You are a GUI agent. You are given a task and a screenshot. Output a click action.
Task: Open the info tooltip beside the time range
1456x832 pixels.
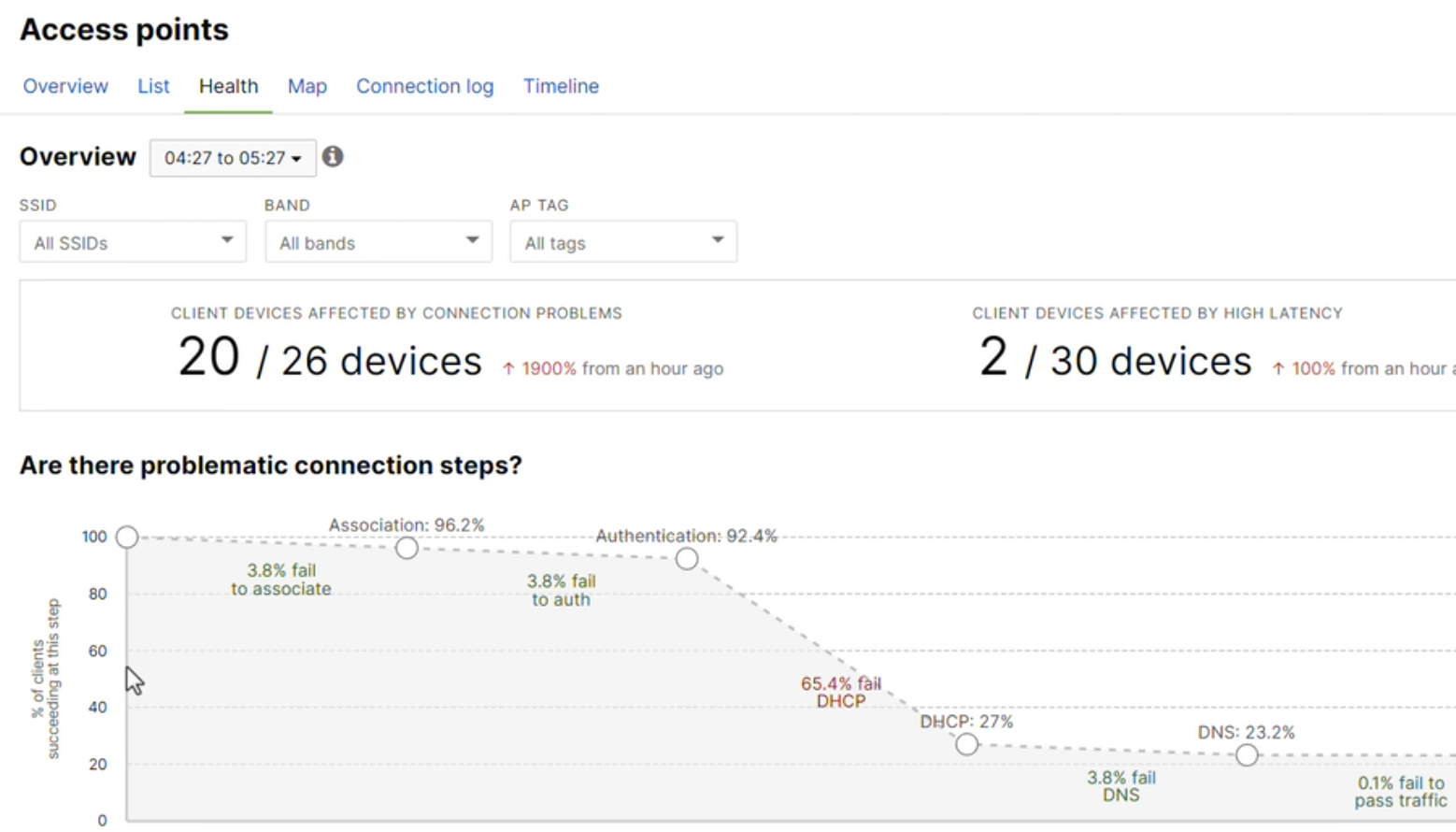pos(334,157)
